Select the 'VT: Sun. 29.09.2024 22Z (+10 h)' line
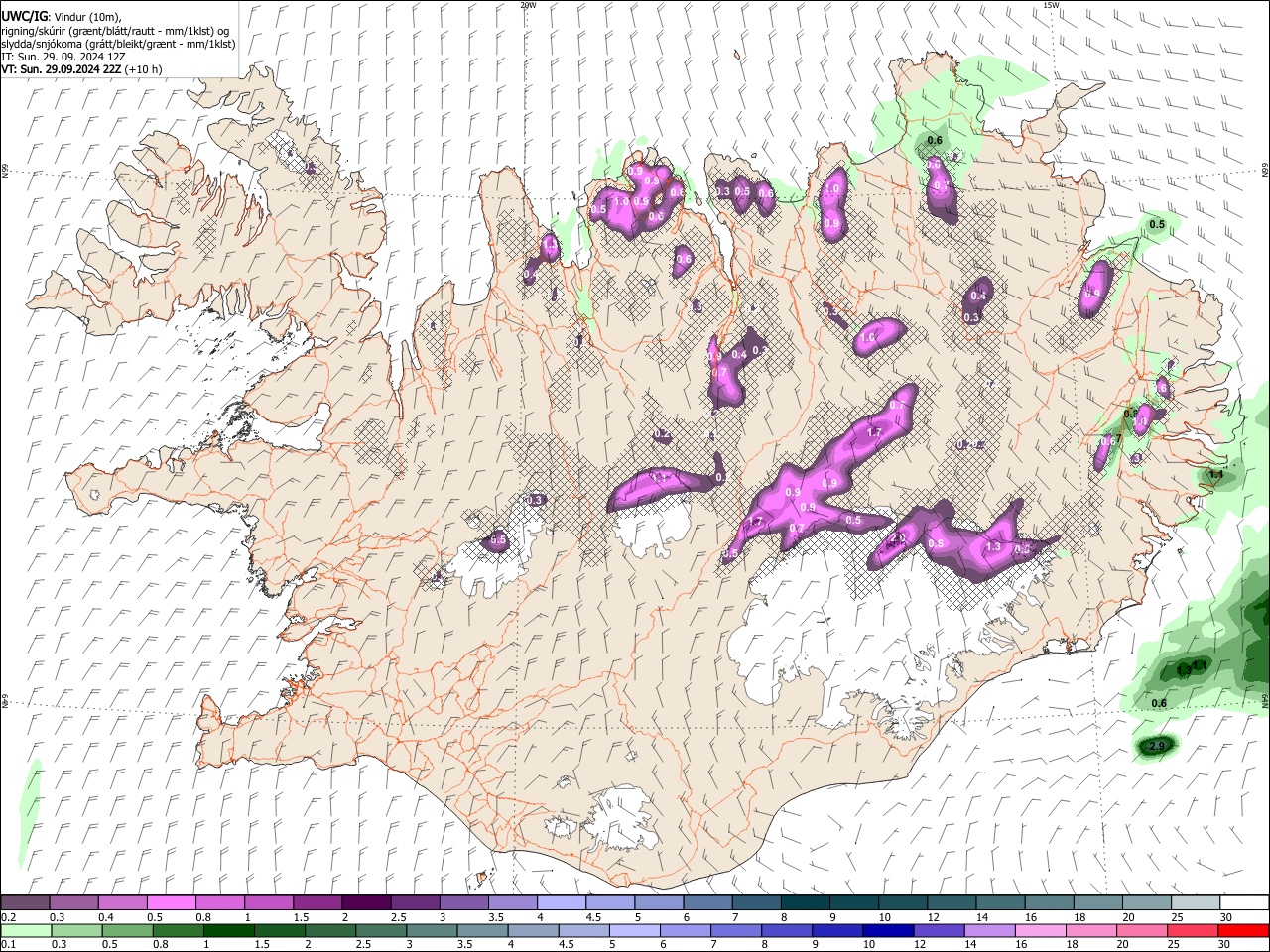The width and height of the screenshot is (1270, 952). tap(81, 69)
